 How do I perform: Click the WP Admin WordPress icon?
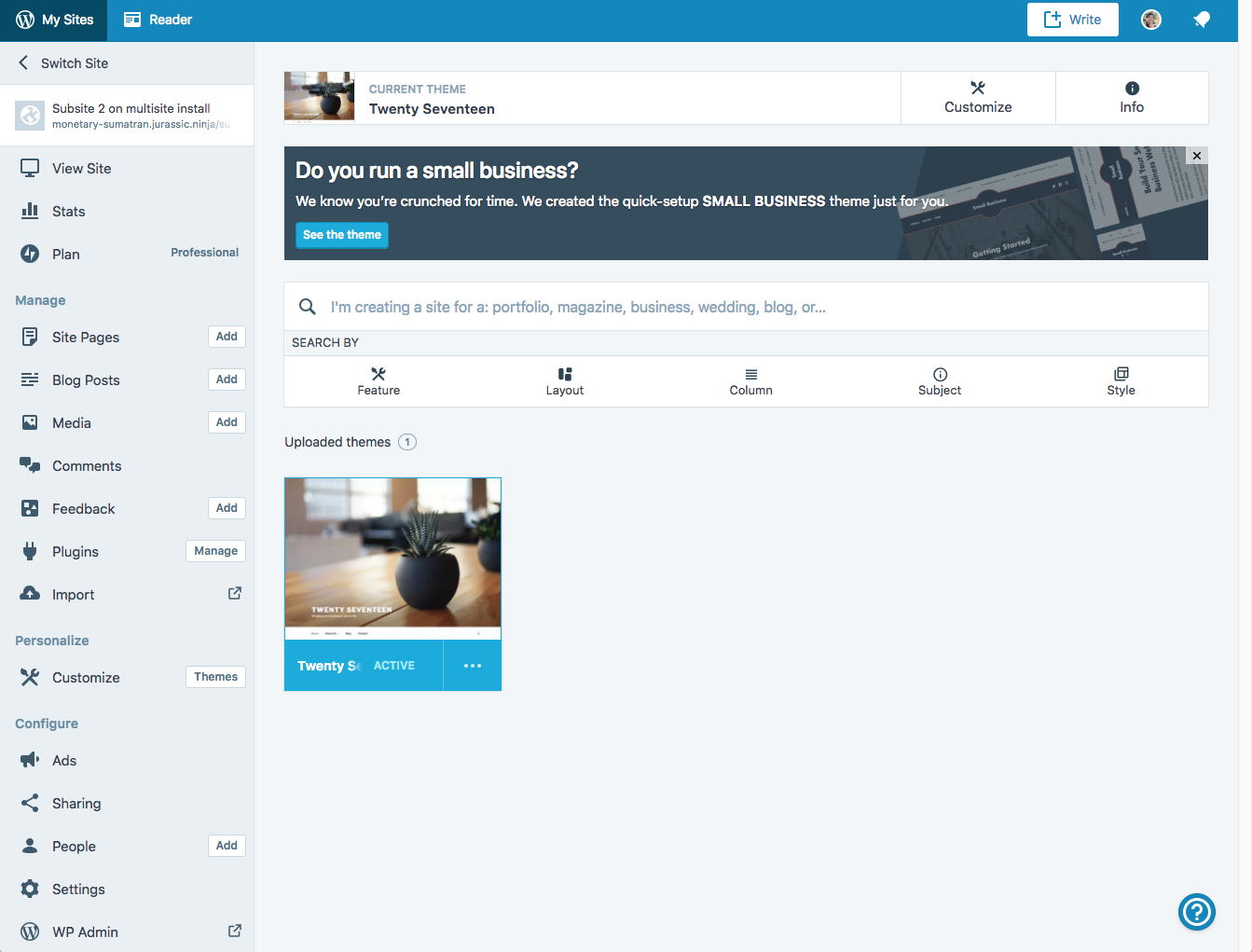[x=30, y=931]
